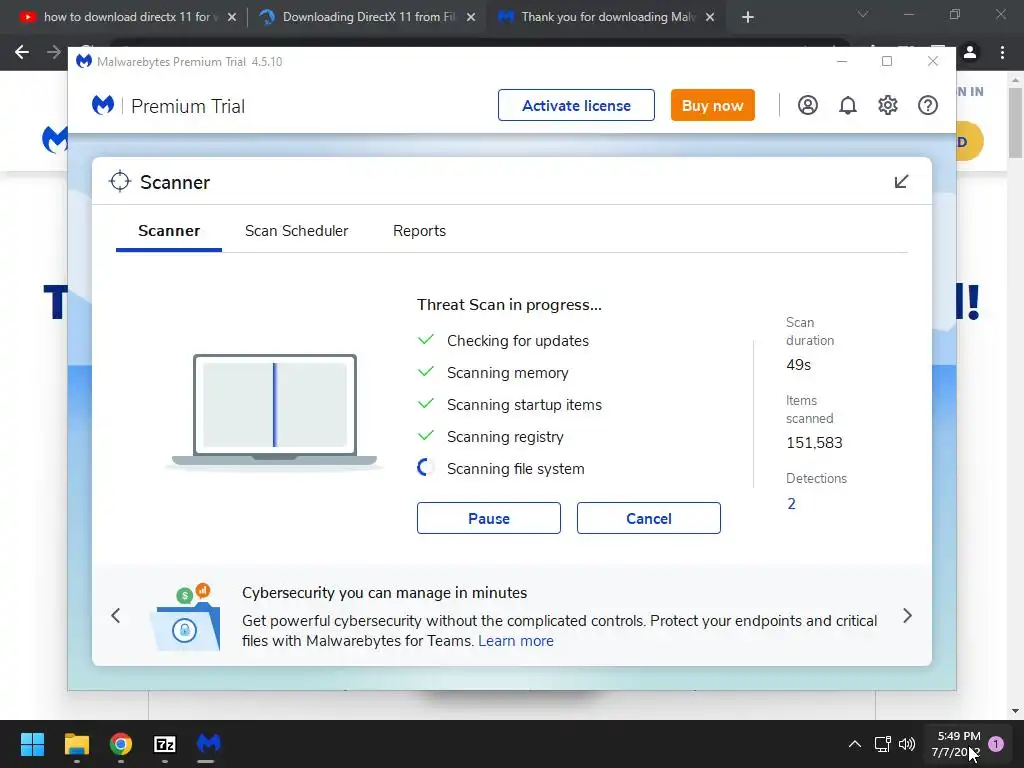Click the Threat Scan in progress heading
This screenshot has height=768, width=1024.
coord(509,305)
